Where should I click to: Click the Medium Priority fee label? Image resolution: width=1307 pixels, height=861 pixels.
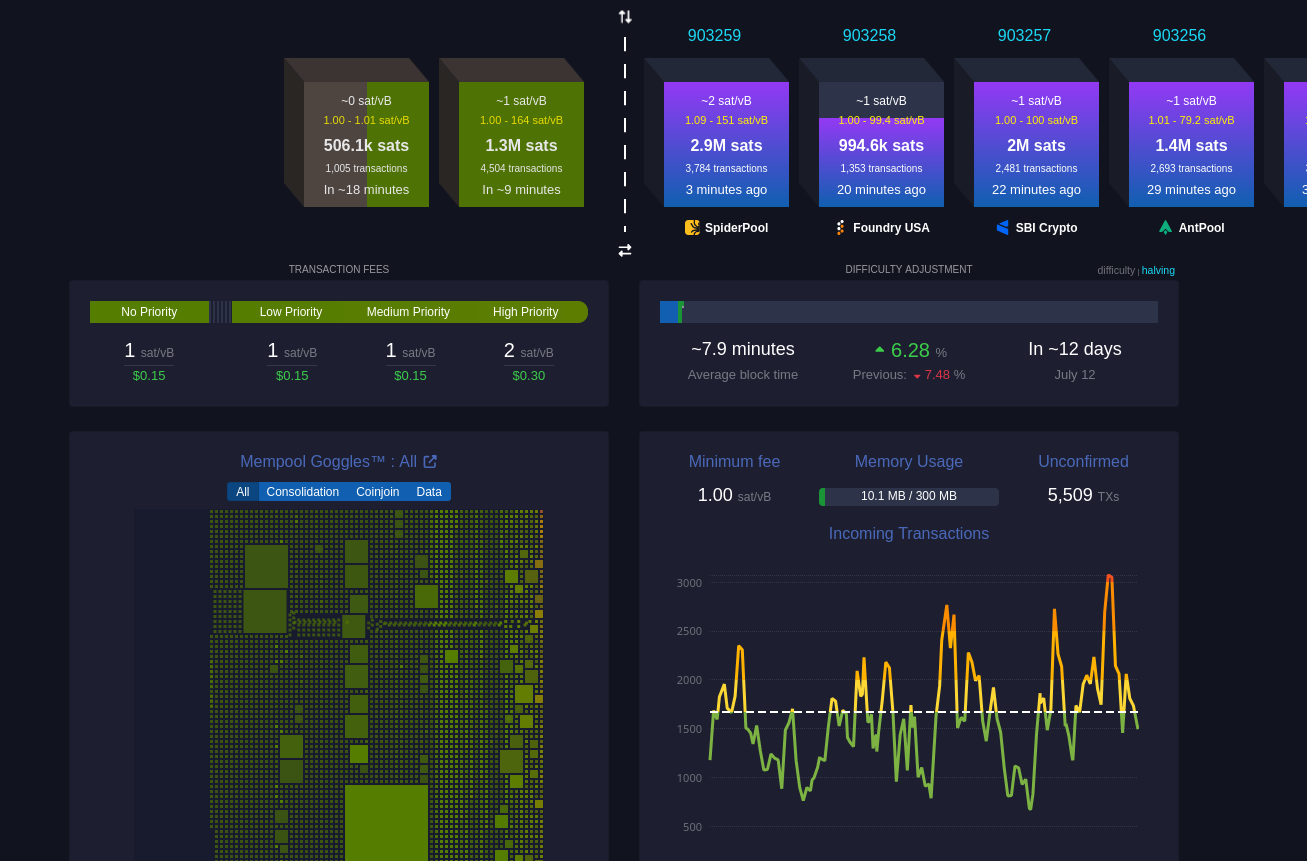[x=408, y=312]
